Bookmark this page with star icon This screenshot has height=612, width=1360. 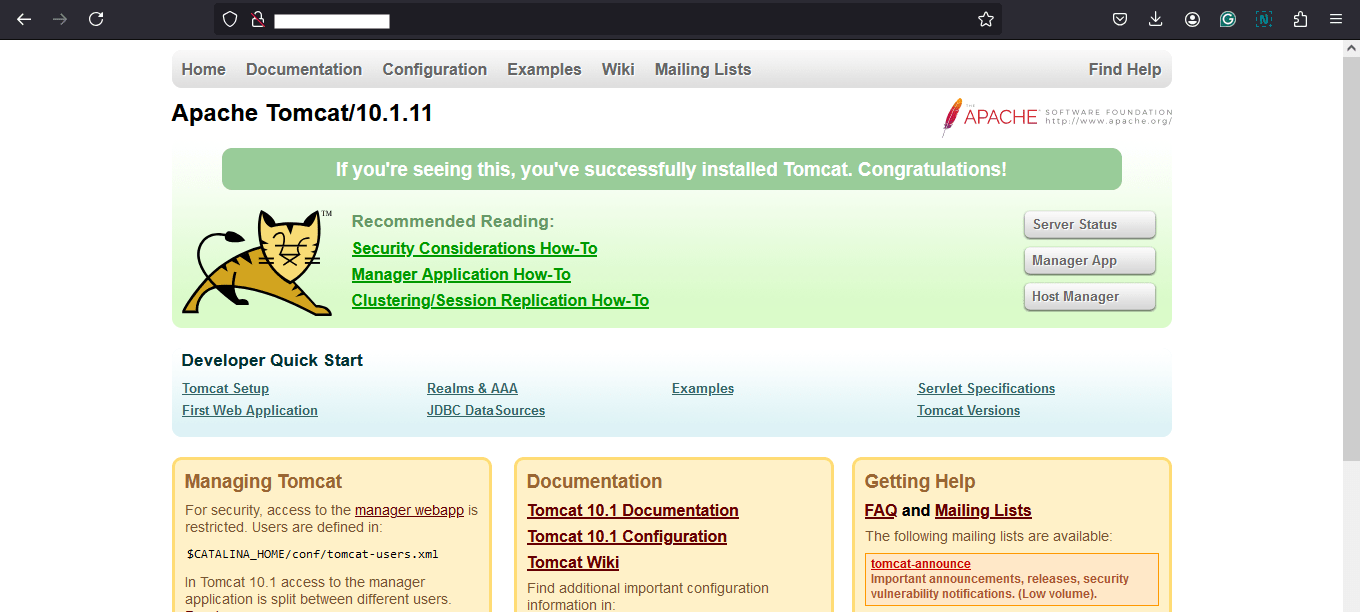point(986,19)
